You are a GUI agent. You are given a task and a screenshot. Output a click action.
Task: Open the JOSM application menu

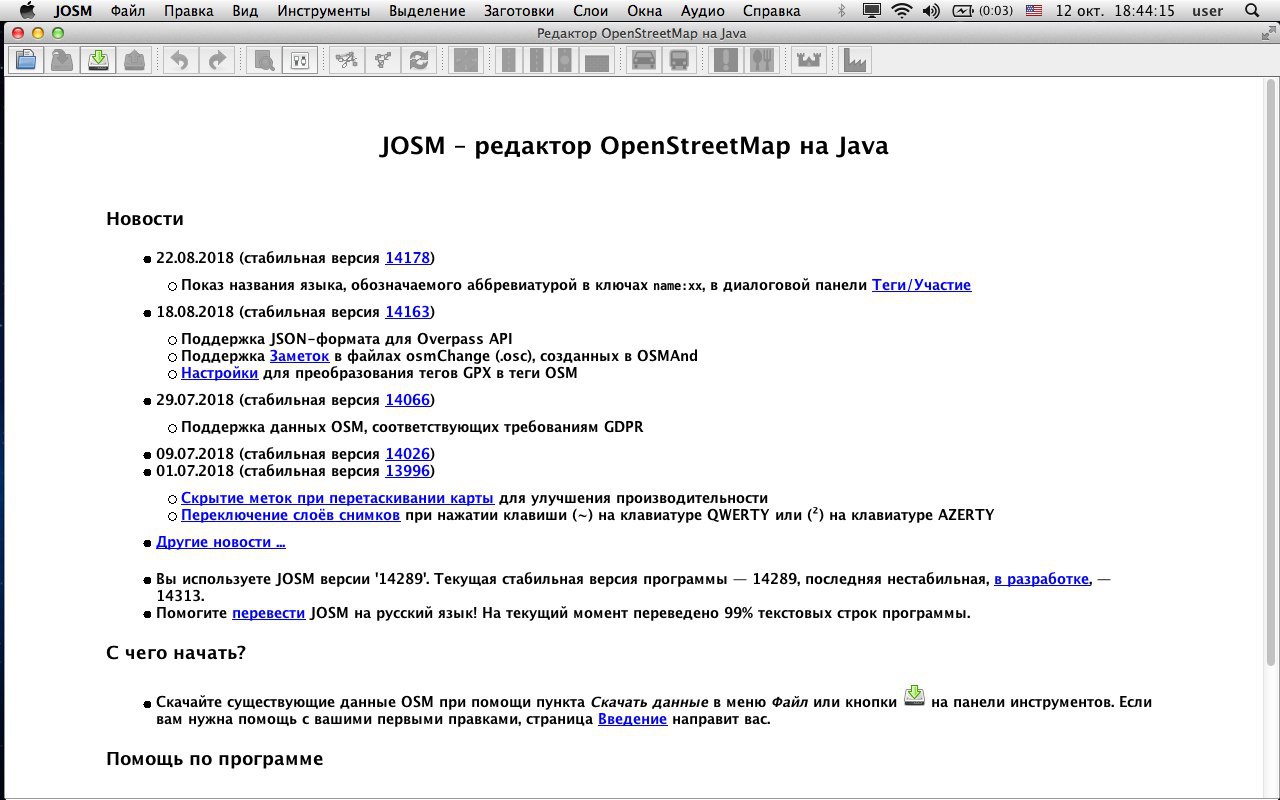73,11
